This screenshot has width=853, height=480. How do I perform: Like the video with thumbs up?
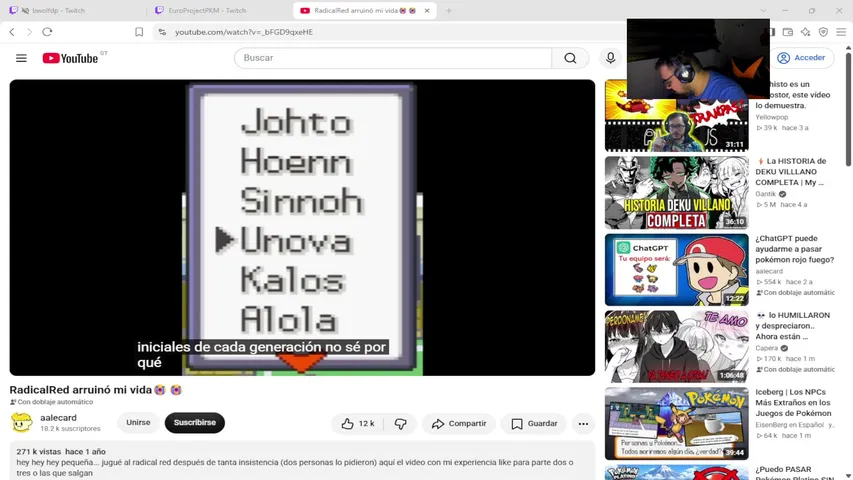(358, 423)
